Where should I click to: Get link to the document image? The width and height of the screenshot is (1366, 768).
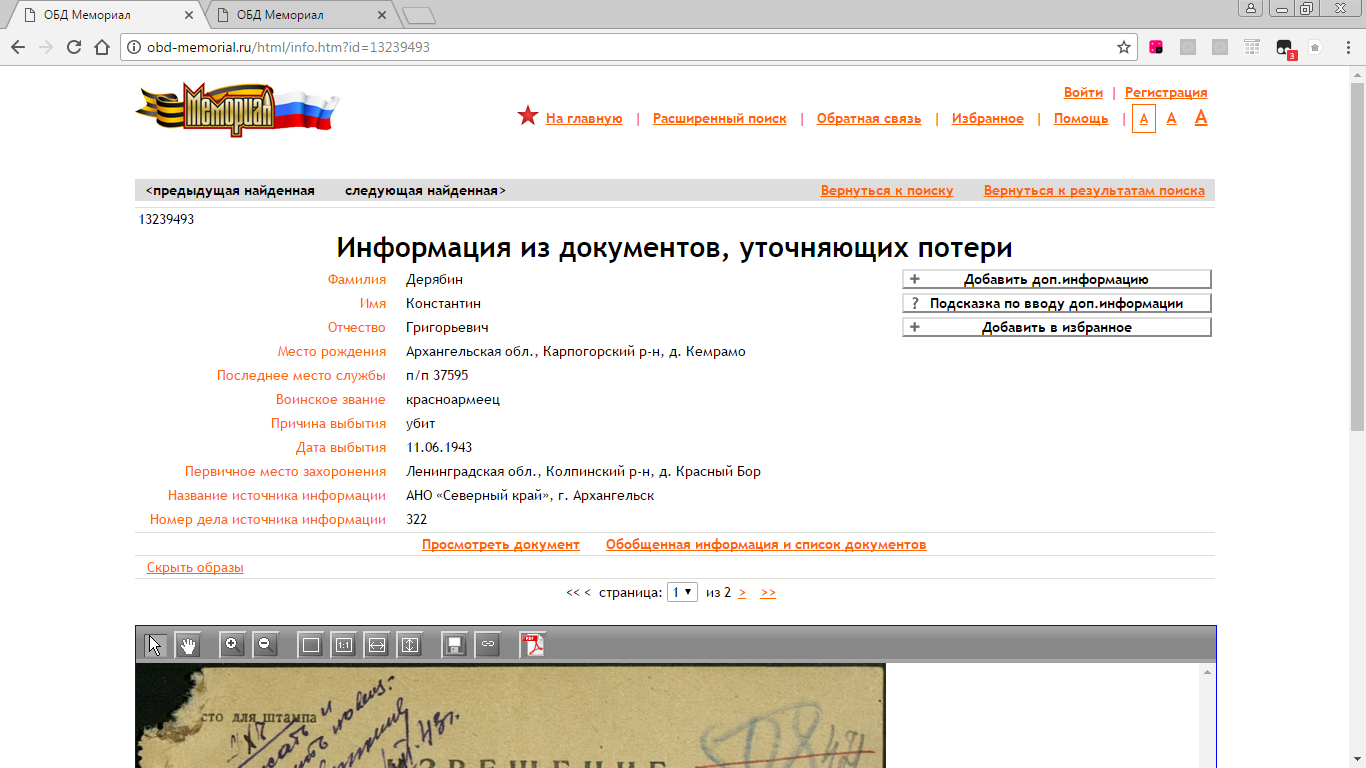point(487,645)
